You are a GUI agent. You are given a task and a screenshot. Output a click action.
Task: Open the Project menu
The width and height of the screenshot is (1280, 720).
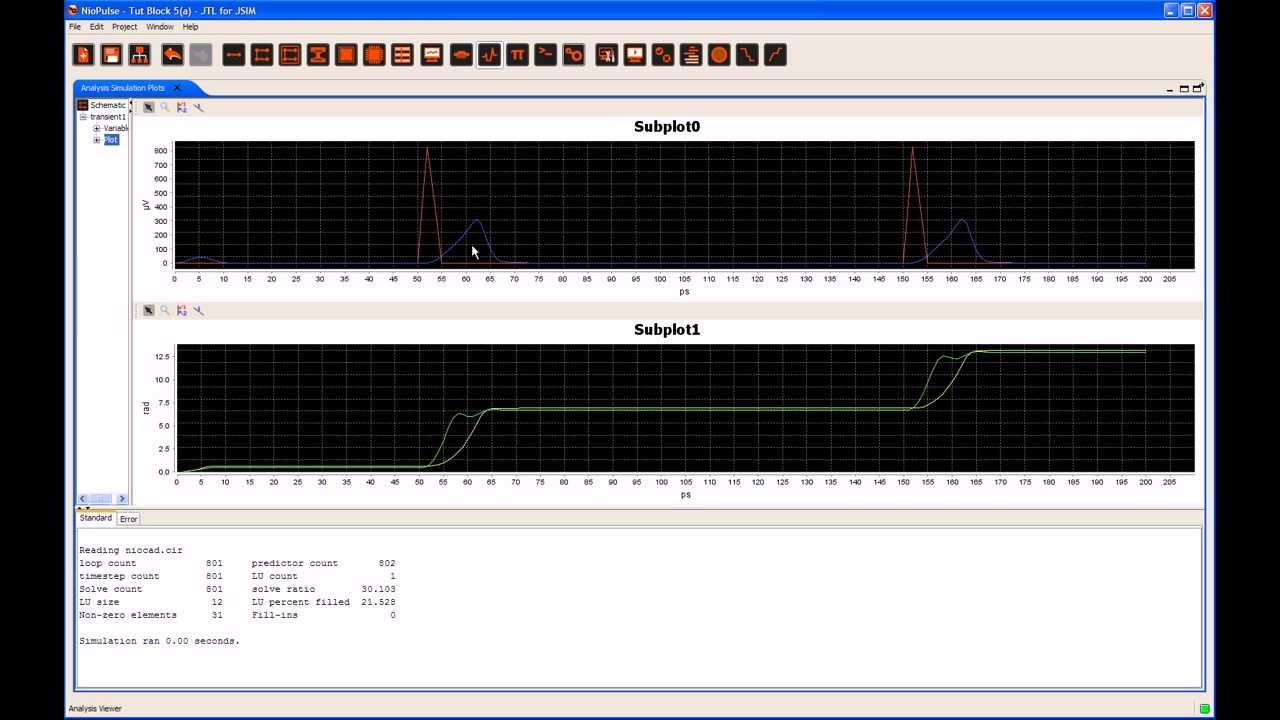[125, 27]
